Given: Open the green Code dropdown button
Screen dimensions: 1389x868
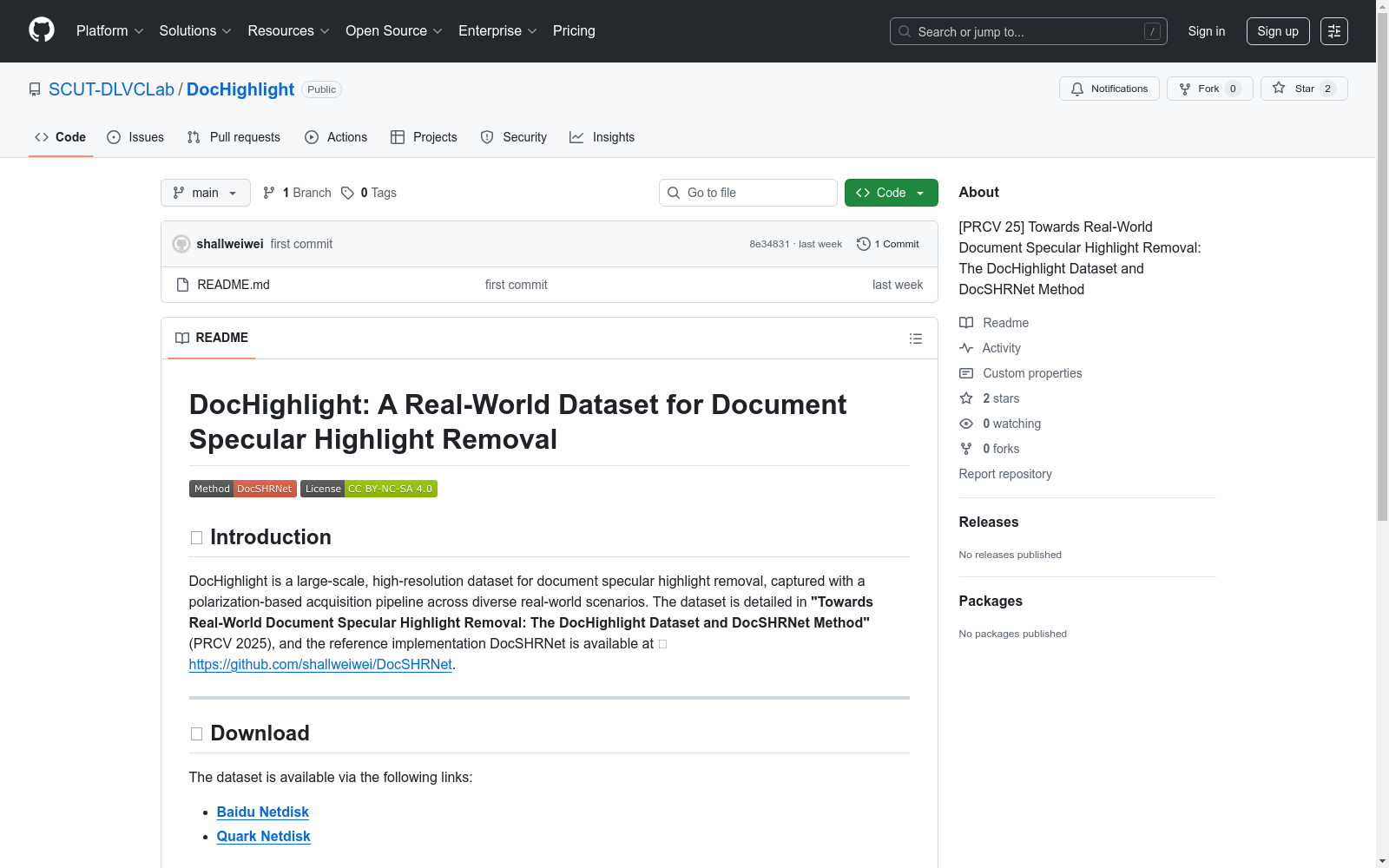Looking at the screenshot, I should (x=891, y=193).
